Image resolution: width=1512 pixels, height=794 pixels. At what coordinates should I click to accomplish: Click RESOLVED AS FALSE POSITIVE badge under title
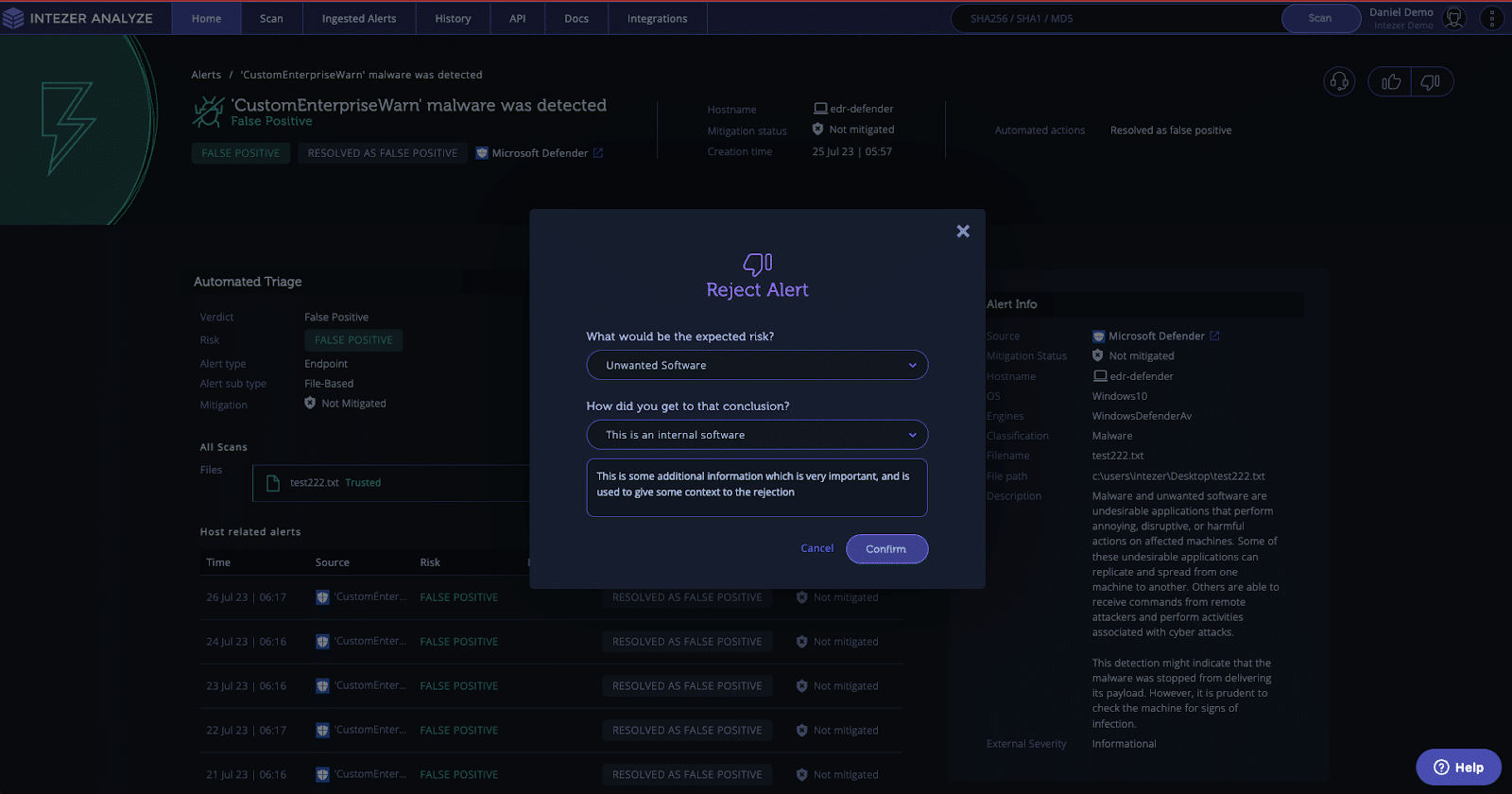tap(383, 153)
